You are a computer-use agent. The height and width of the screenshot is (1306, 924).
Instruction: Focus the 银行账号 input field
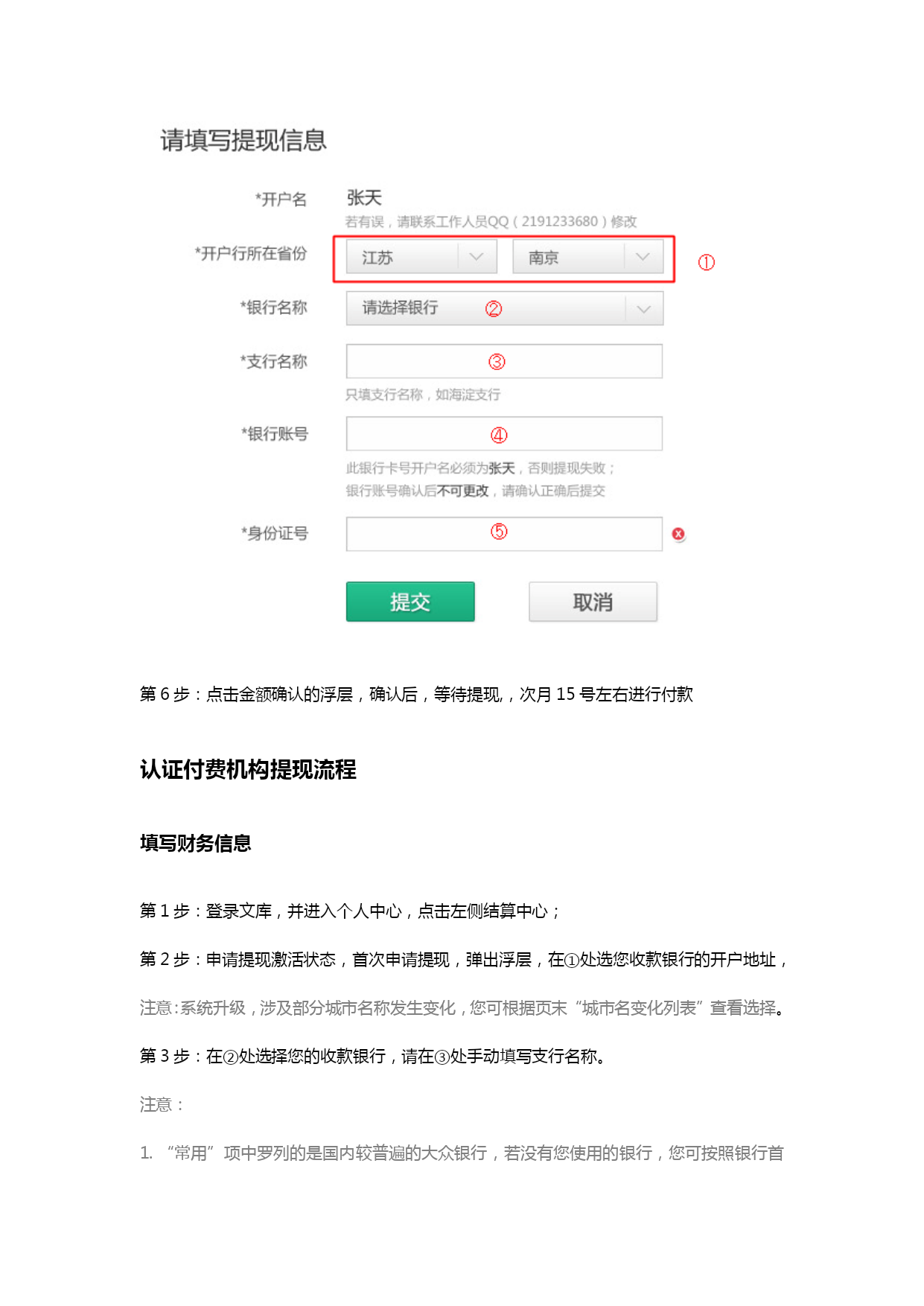click(x=504, y=433)
